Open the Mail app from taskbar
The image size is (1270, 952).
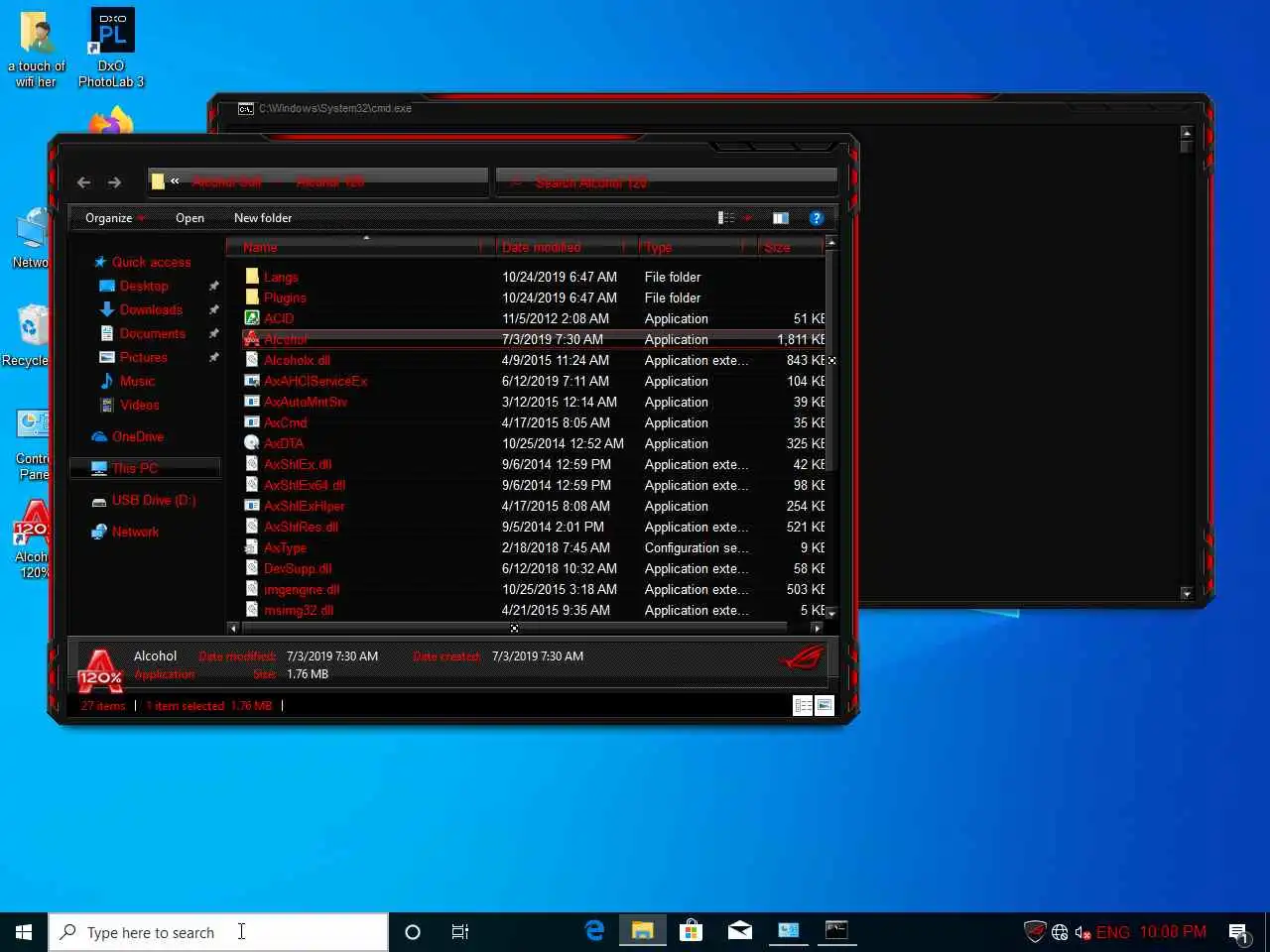click(740, 931)
